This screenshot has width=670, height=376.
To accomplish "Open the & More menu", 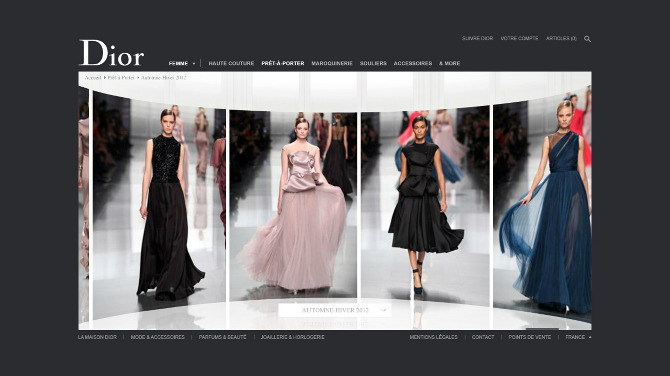I will [x=450, y=63].
